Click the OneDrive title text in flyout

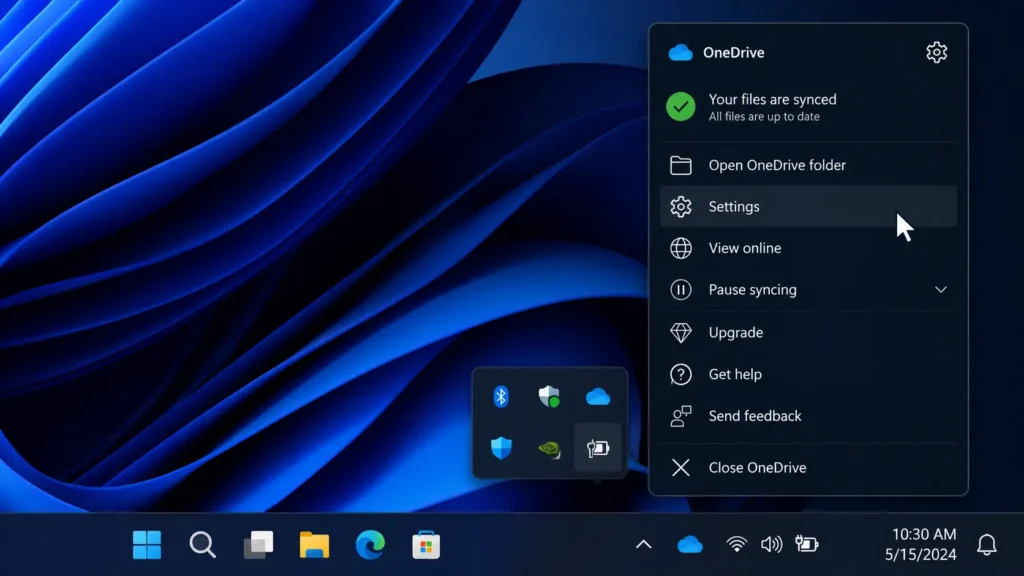coord(733,53)
